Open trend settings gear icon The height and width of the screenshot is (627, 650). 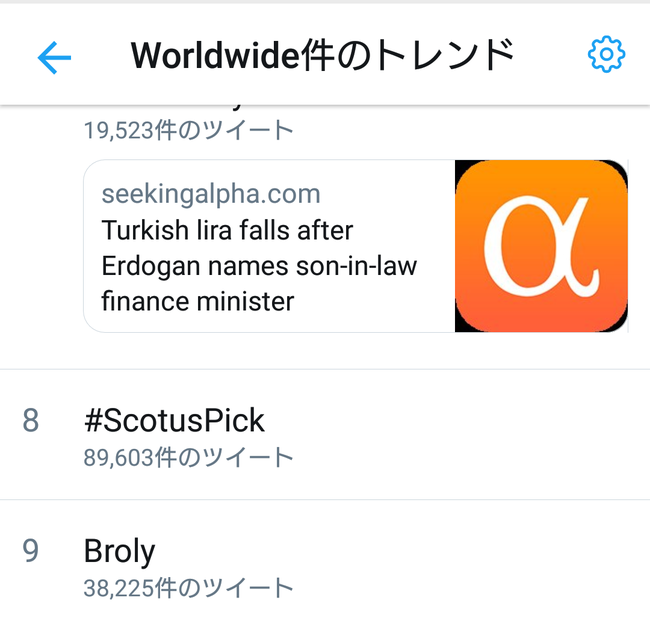606,54
